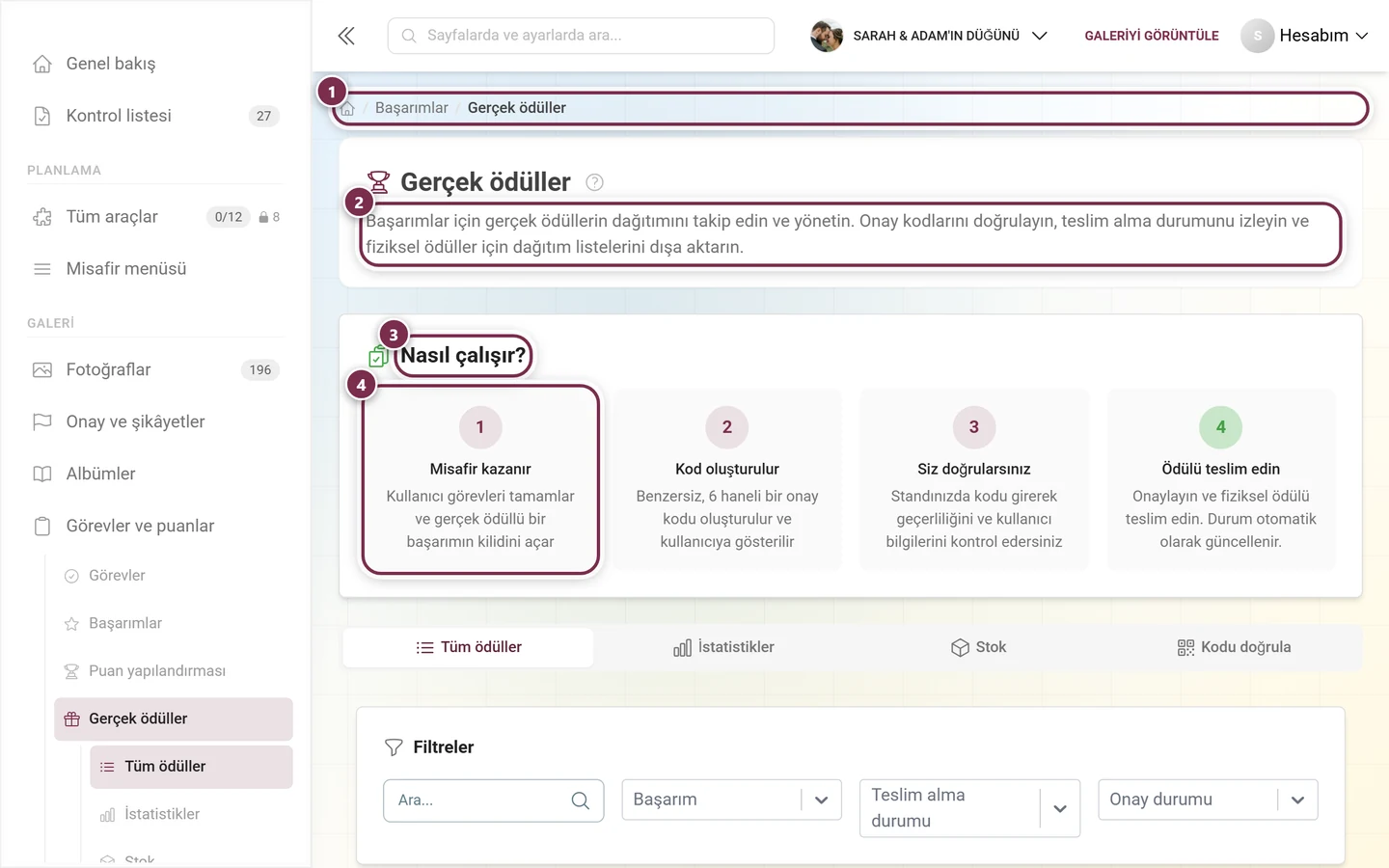
Task: Click the 196 badge next to Fotoğraflar
Action: pos(260,370)
